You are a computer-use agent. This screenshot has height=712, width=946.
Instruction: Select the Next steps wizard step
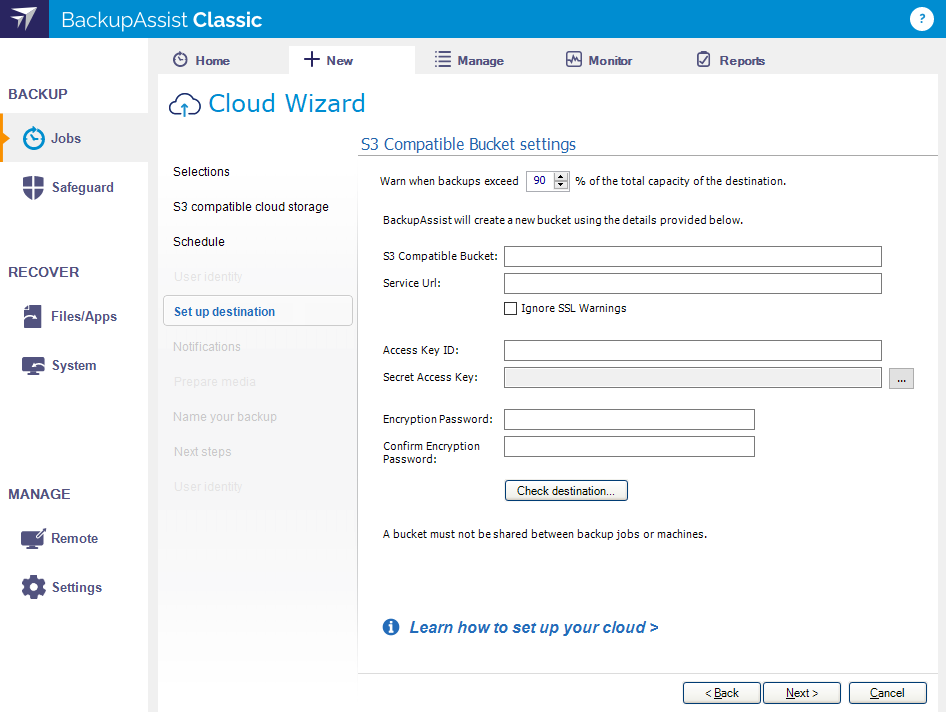point(203,451)
